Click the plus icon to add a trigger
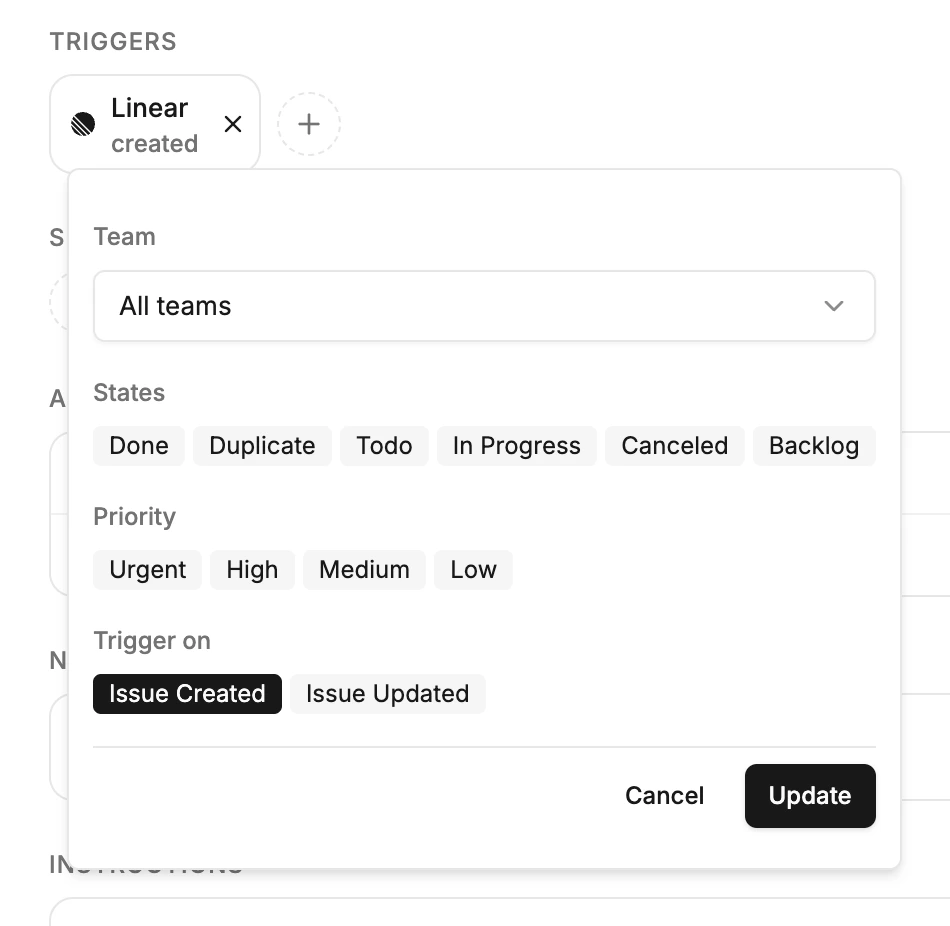Image resolution: width=950 pixels, height=926 pixels. click(x=309, y=124)
